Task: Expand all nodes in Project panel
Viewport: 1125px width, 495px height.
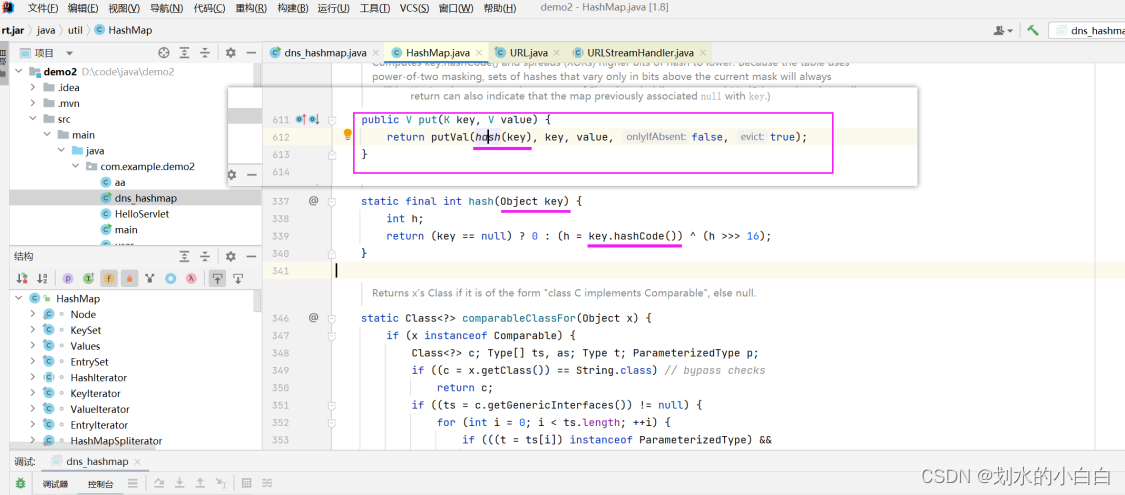Action: coord(184,52)
